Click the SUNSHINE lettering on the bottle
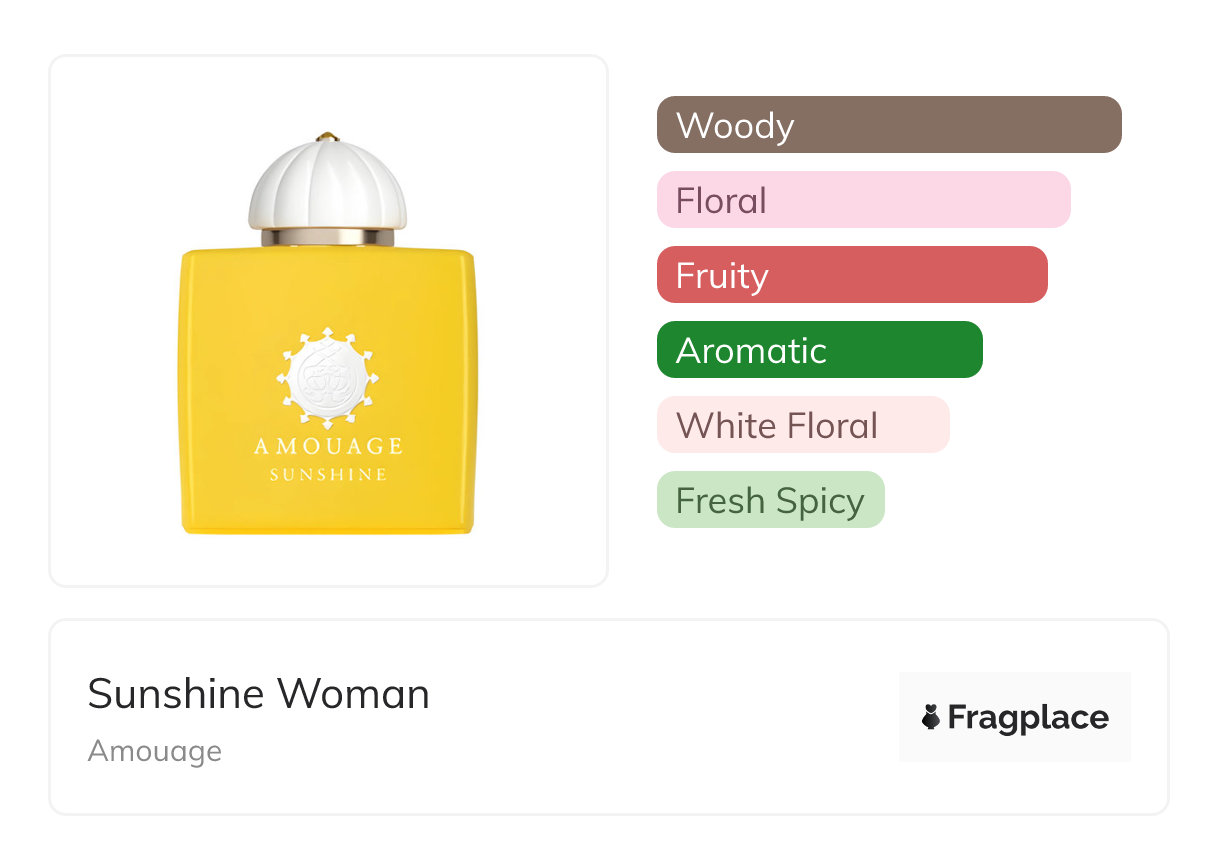1218x864 pixels. tap(328, 474)
